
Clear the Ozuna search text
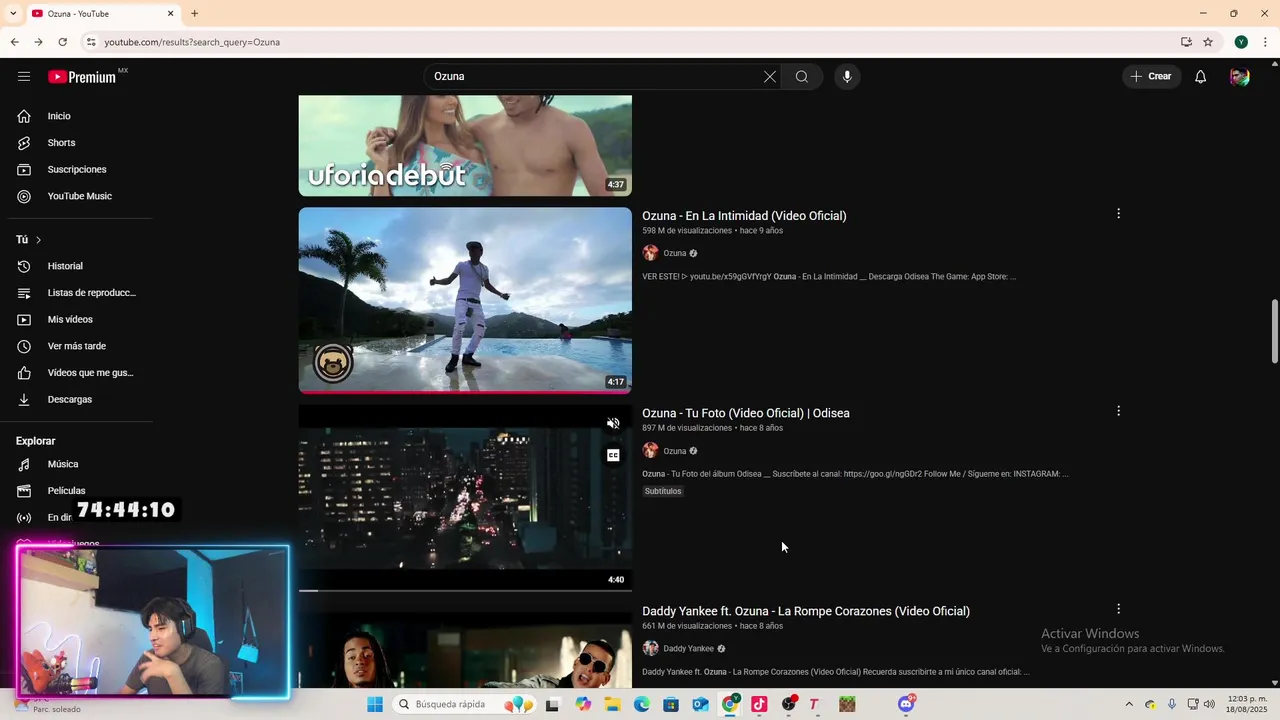coord(770,77)
